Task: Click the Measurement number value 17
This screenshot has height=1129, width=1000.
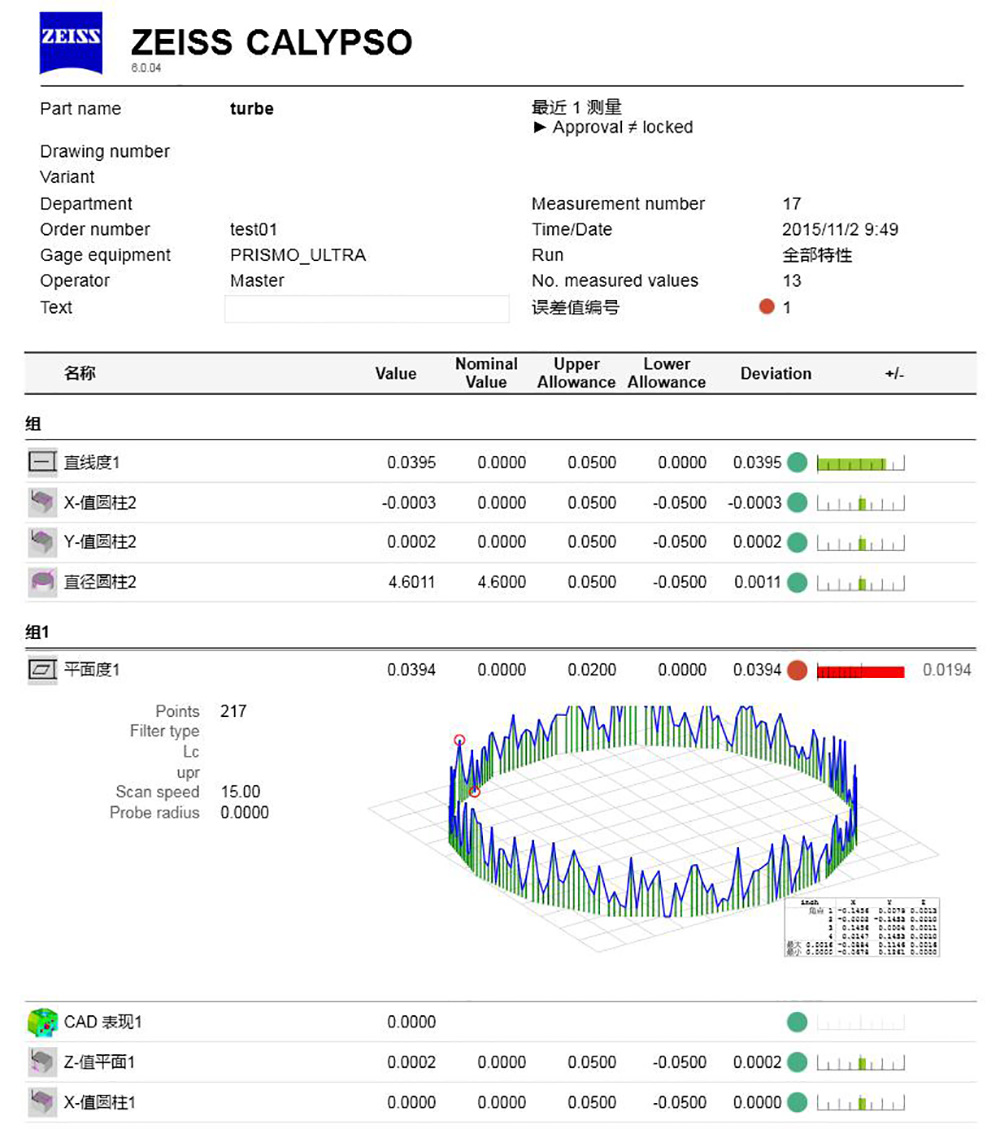Action: tap(792, 204)
